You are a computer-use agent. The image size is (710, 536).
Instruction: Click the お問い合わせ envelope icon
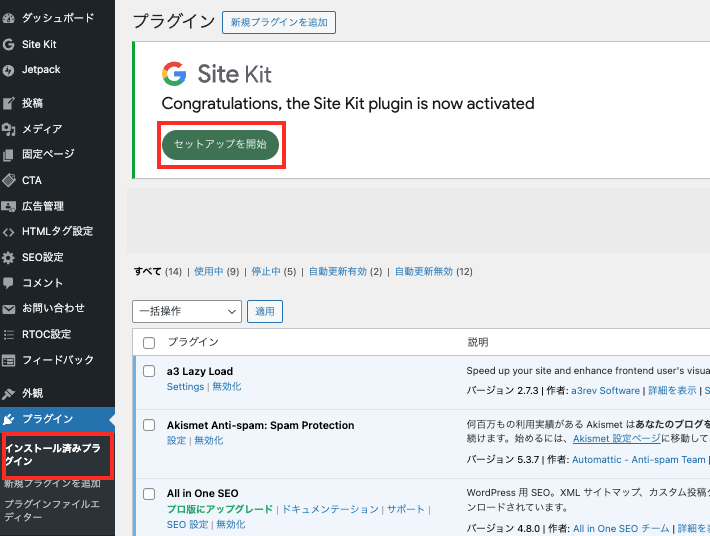coord(8,309)
